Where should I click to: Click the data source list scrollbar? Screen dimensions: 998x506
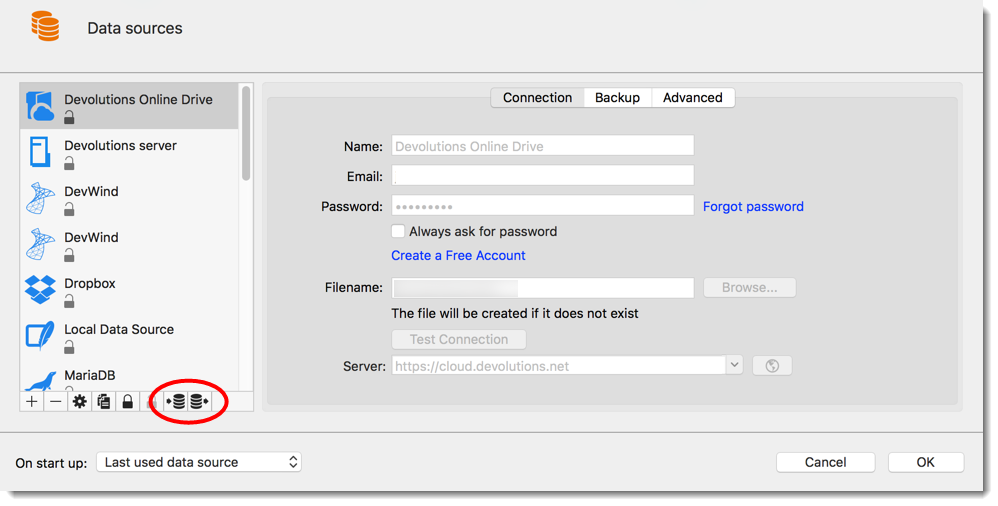tap(246, 134)
